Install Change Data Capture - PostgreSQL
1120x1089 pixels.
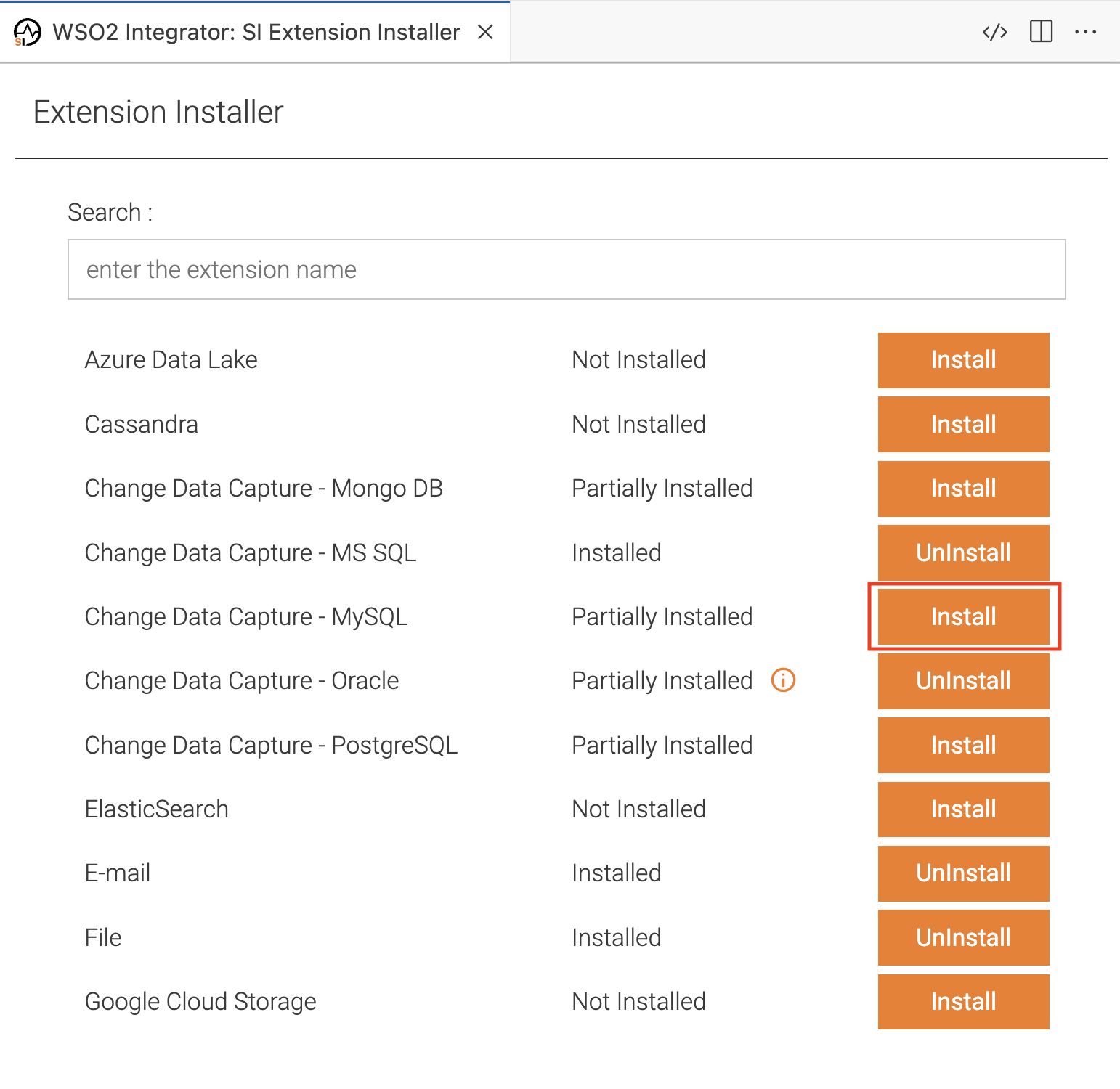(963, 745)
